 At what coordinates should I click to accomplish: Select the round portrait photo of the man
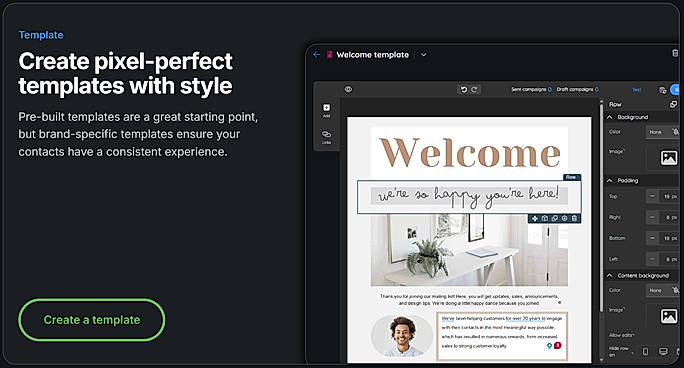pos(402,336)
